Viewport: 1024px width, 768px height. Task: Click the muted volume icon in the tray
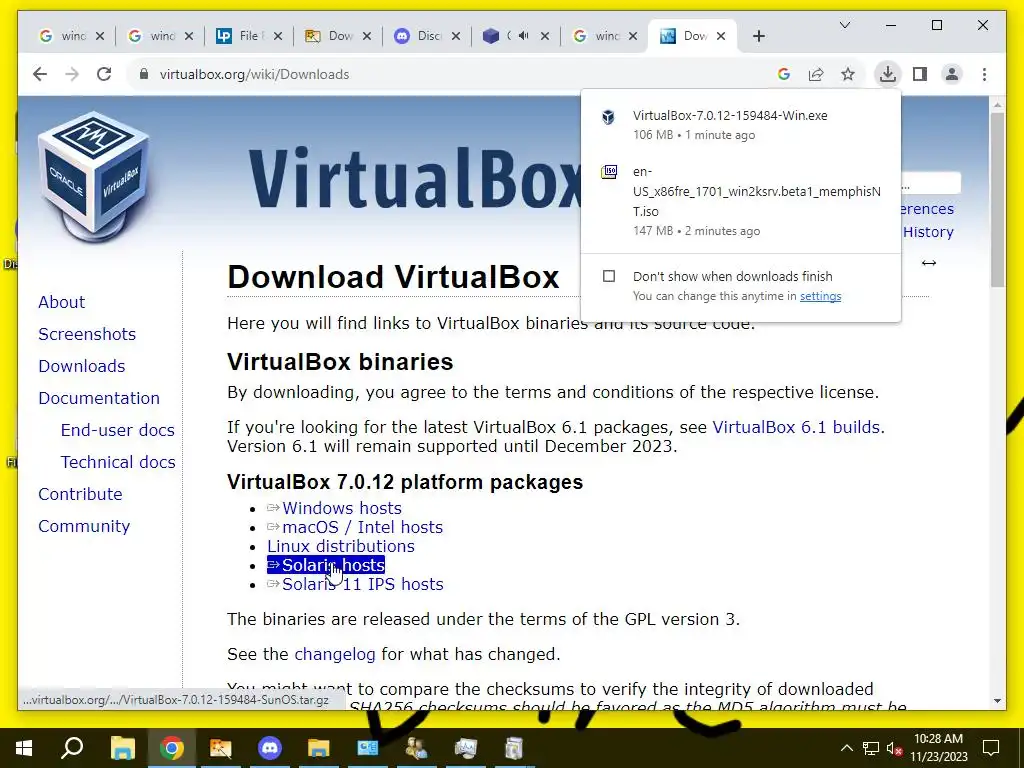coord(894,748)
